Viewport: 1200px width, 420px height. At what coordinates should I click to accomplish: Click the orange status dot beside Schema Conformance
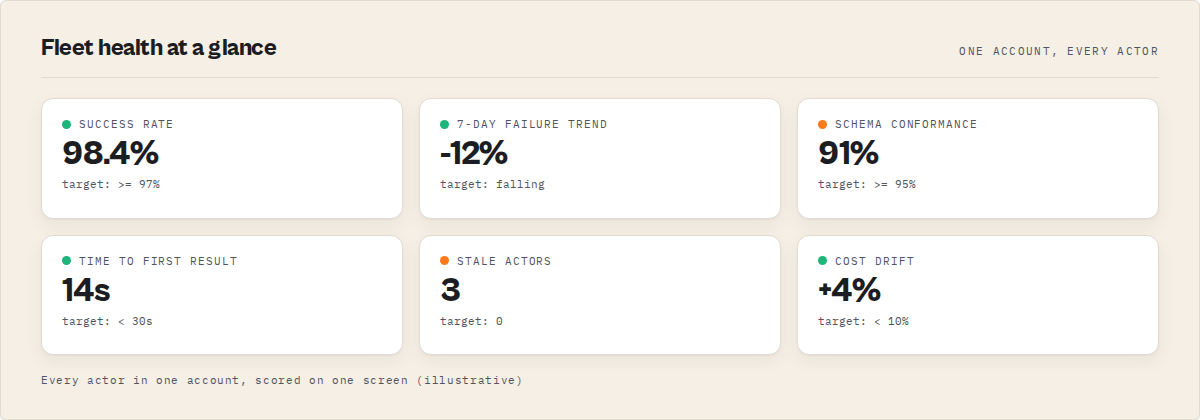pyautogui.click(x=823, y=125)
